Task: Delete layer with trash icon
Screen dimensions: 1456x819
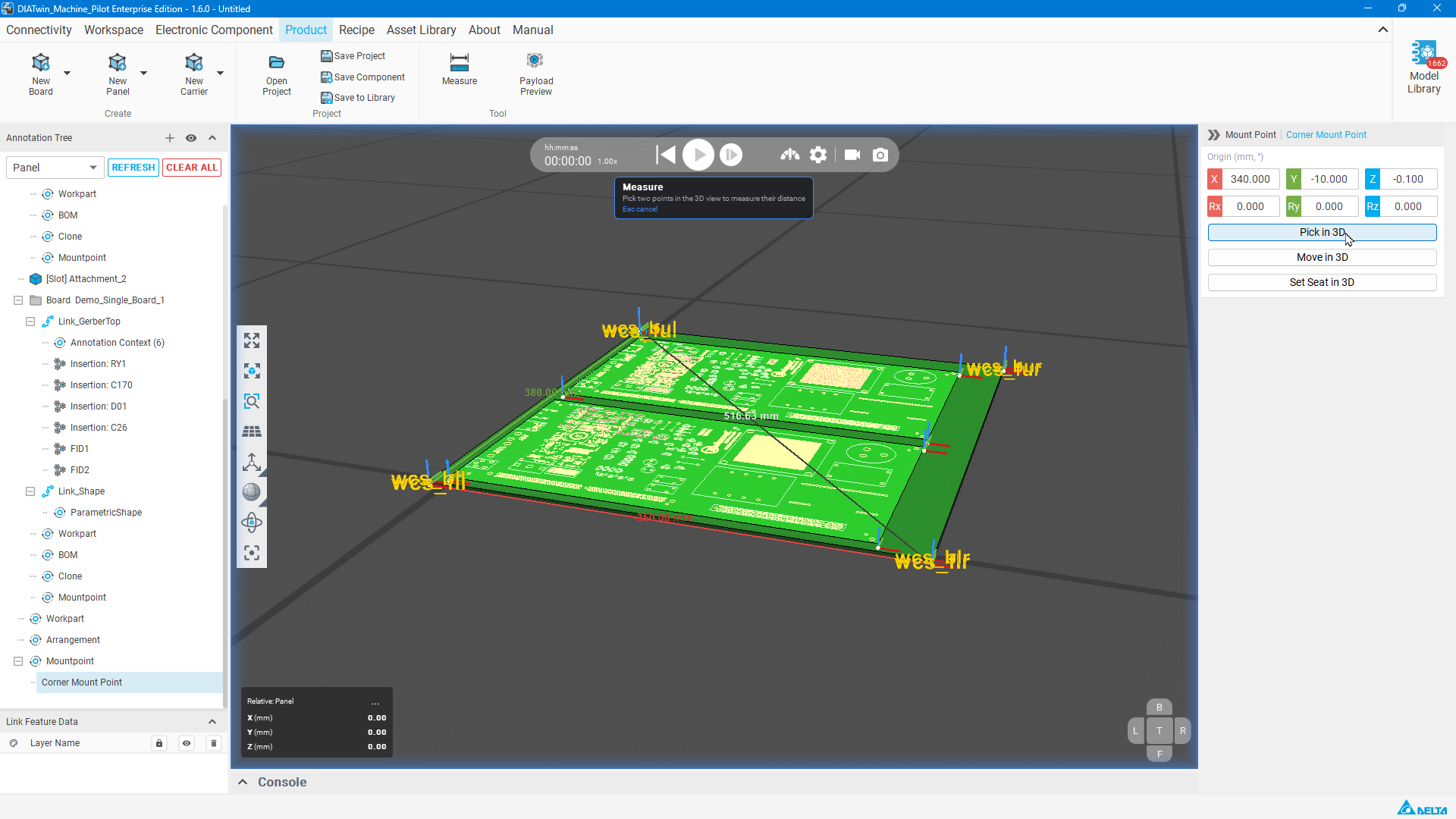Action: (x=214, y=743)
